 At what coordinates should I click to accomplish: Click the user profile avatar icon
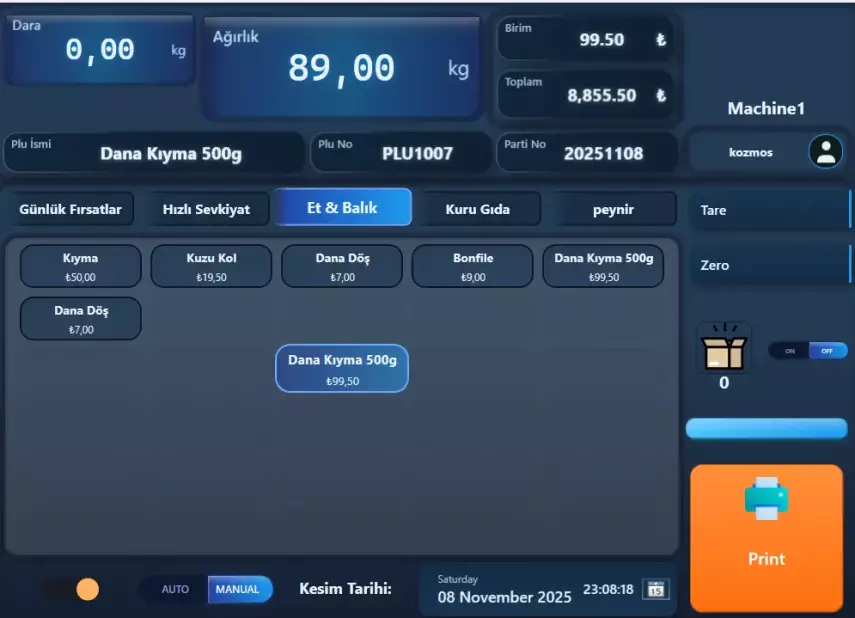coord(825,152)
